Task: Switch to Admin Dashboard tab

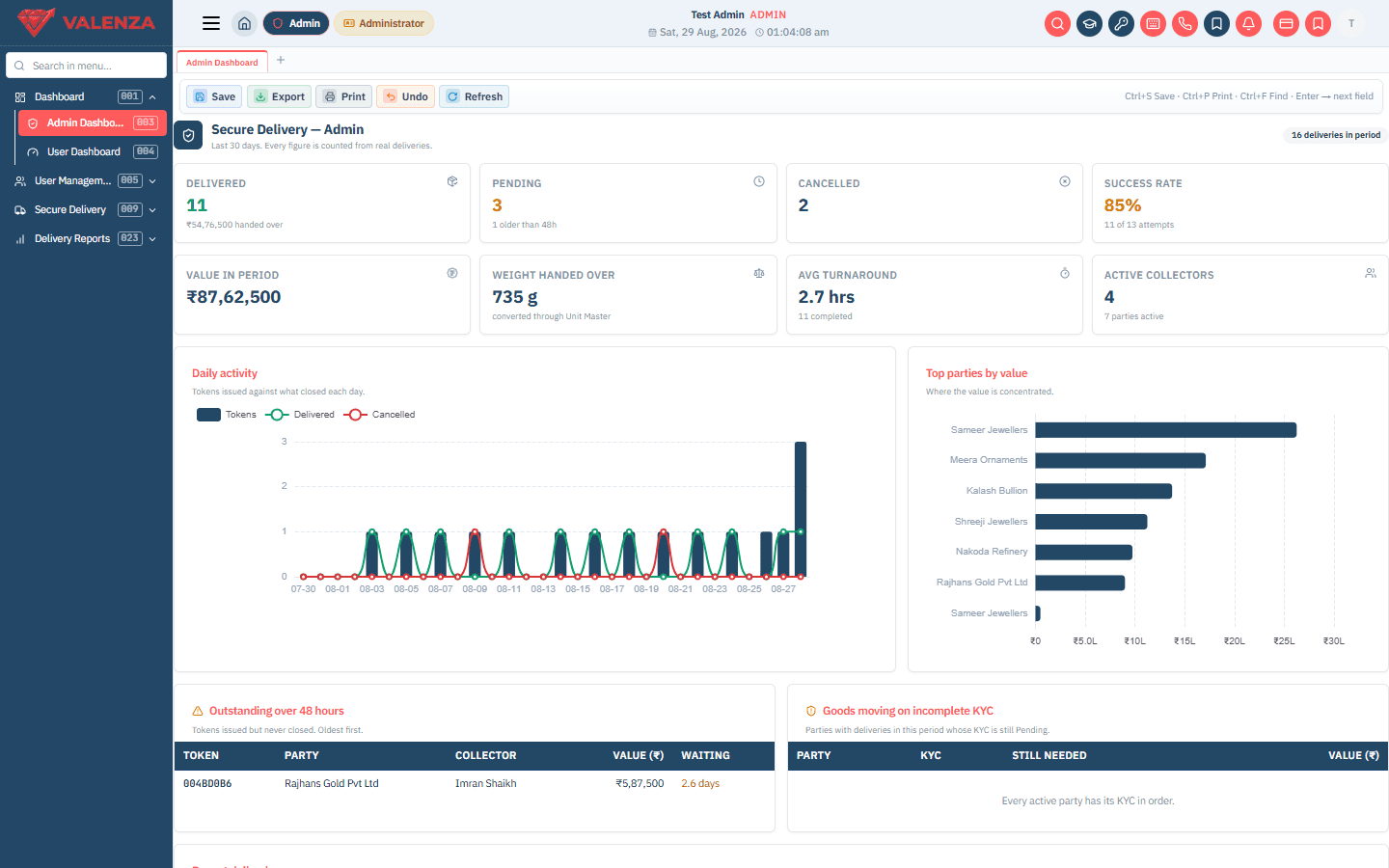Action: (222, 62)
